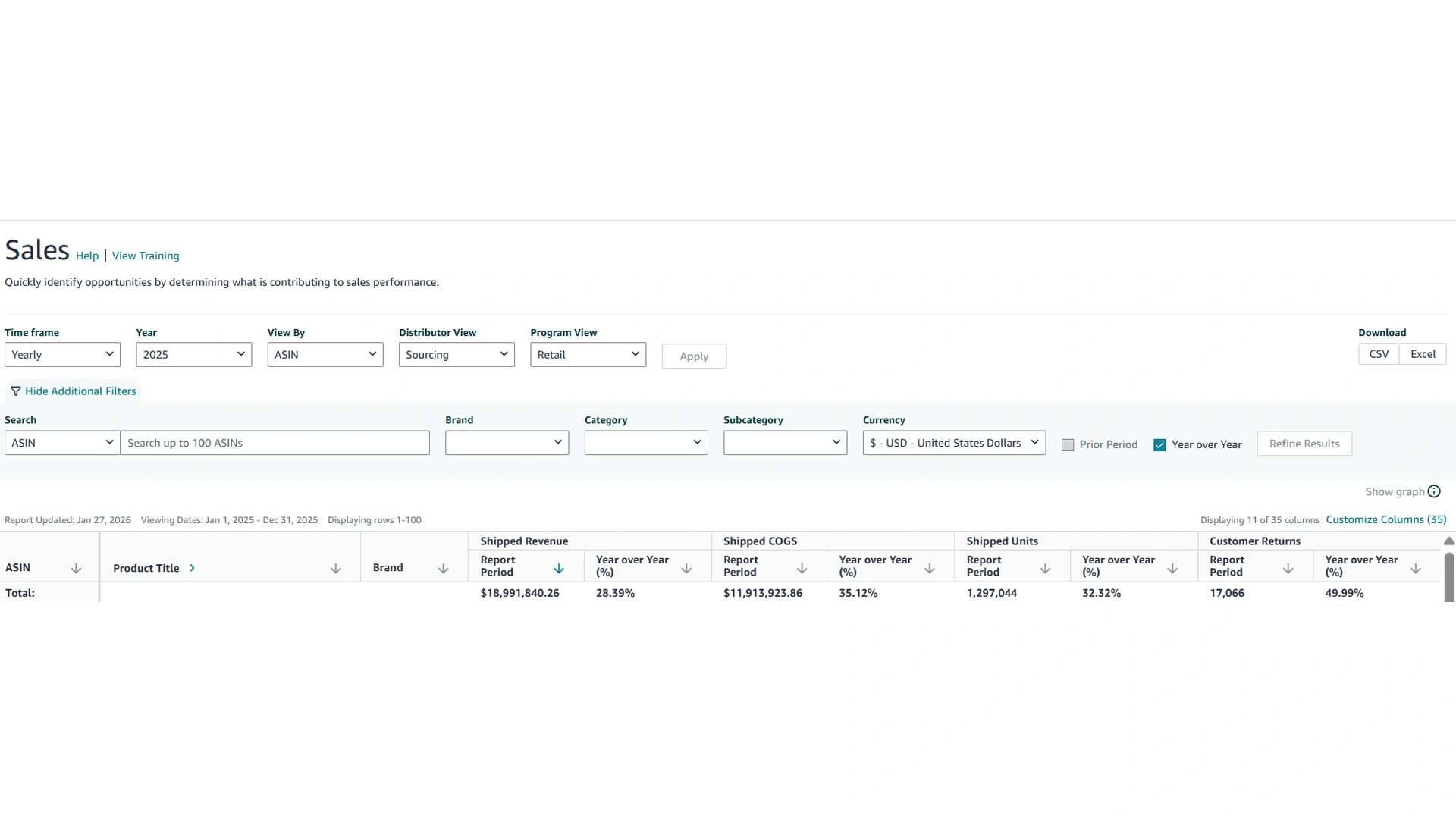This screenshot has height=819, width=1456.
Task: Click the Show graph info icon
Action: 1434,491
